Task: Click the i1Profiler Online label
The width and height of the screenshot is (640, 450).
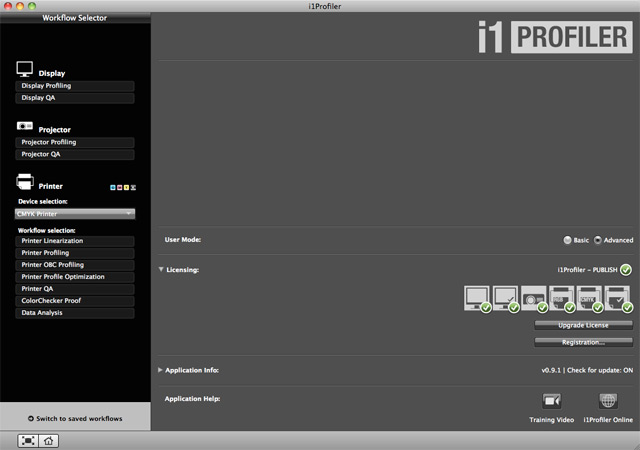Action: [608, 420]
